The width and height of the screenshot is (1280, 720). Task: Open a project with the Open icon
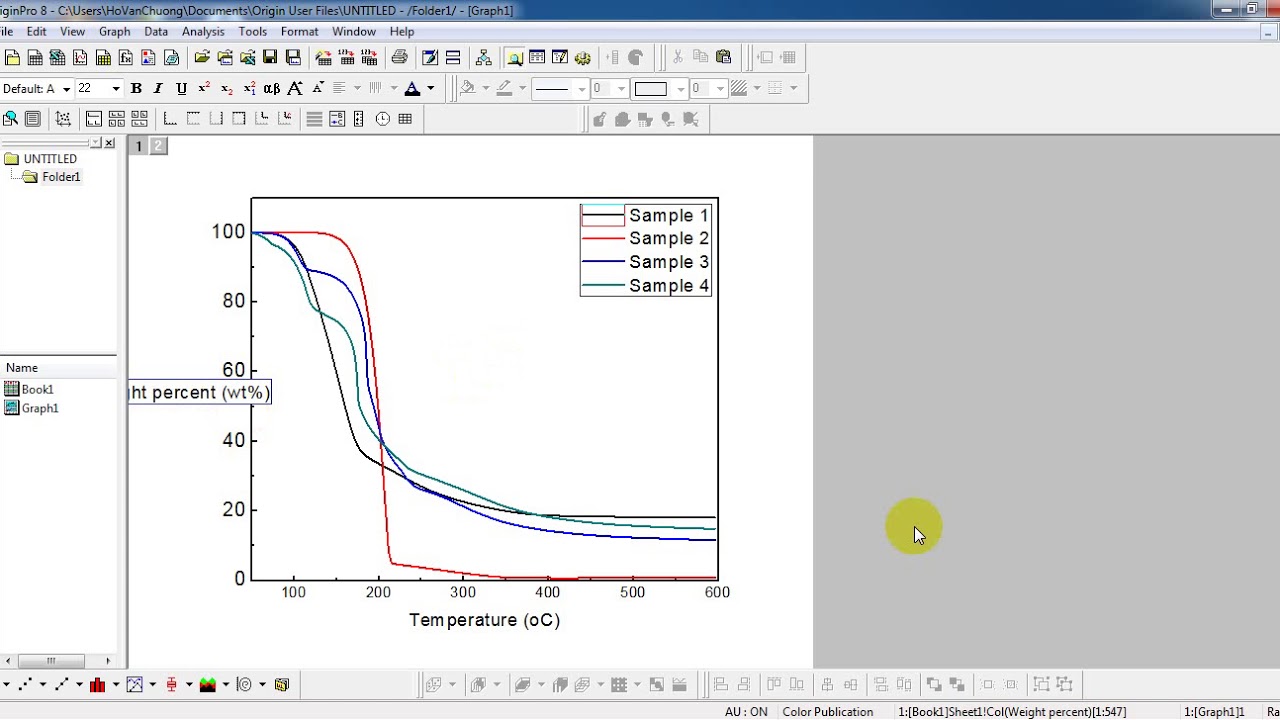coord(202,58)
